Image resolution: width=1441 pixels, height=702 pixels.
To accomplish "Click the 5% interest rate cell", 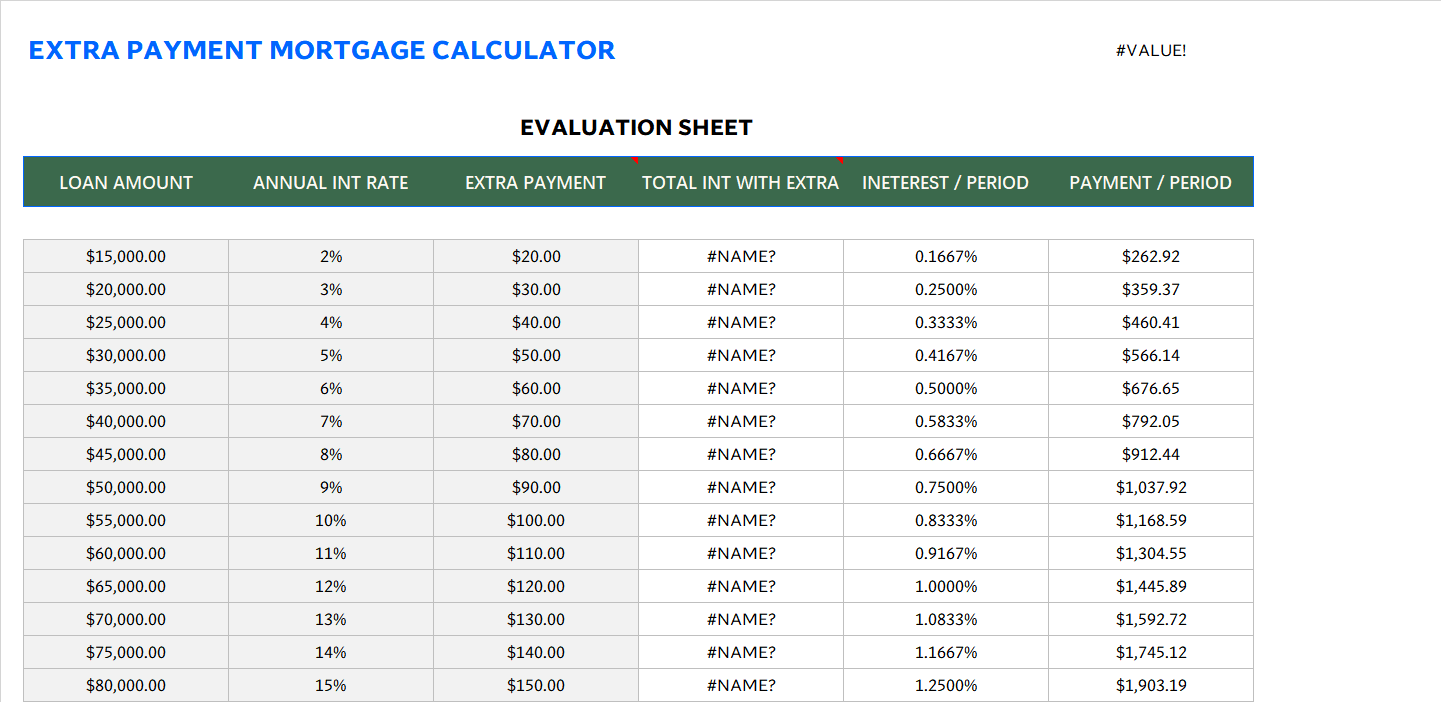I will tap(331, 355).
